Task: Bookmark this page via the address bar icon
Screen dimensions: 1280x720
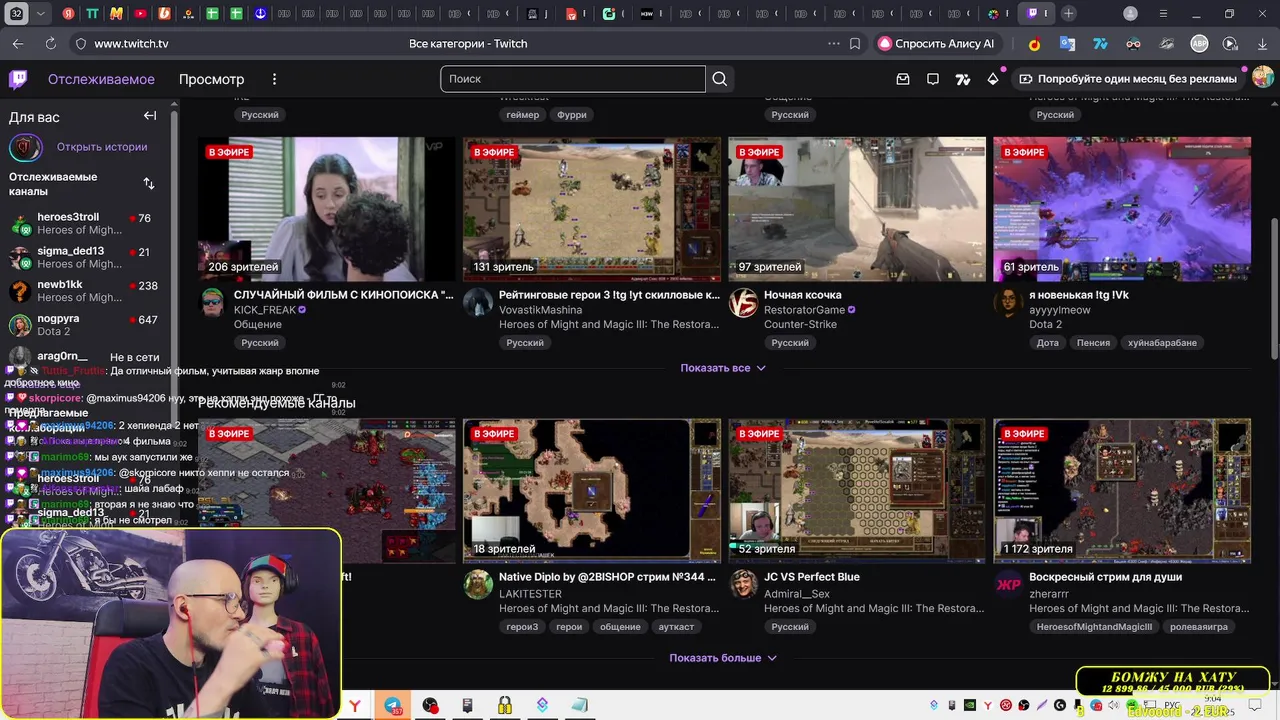Action: pos(855,44)
